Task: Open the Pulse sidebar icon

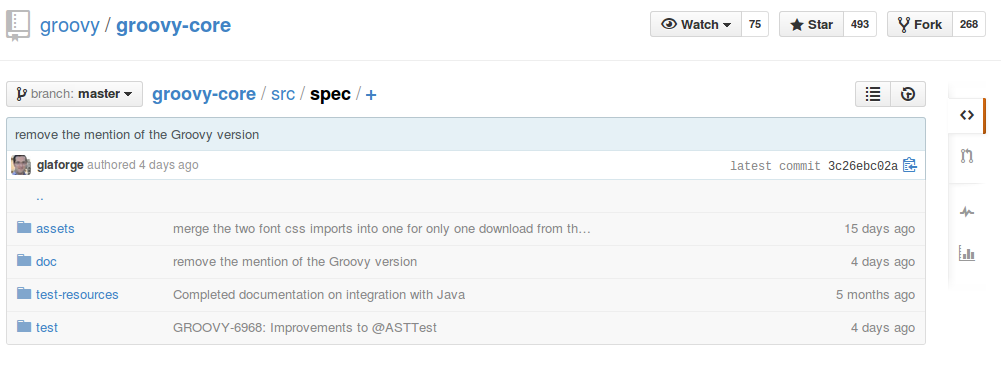Action: [967, 212]
